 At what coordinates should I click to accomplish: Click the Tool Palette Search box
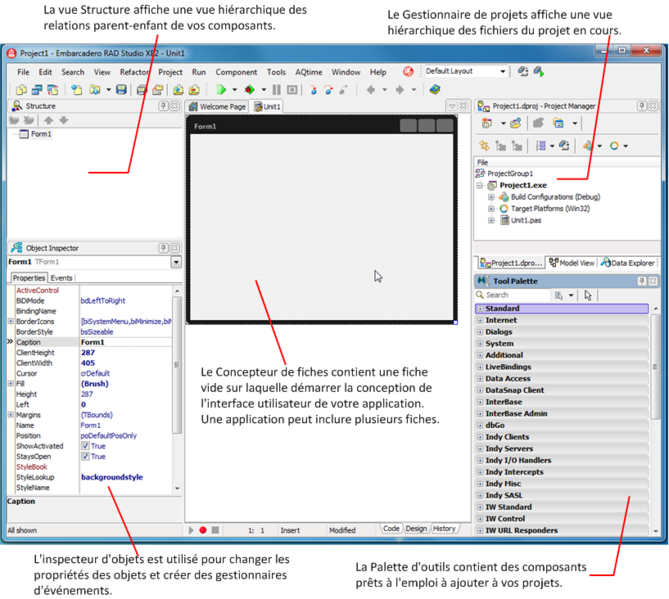[x=512, y=295]
